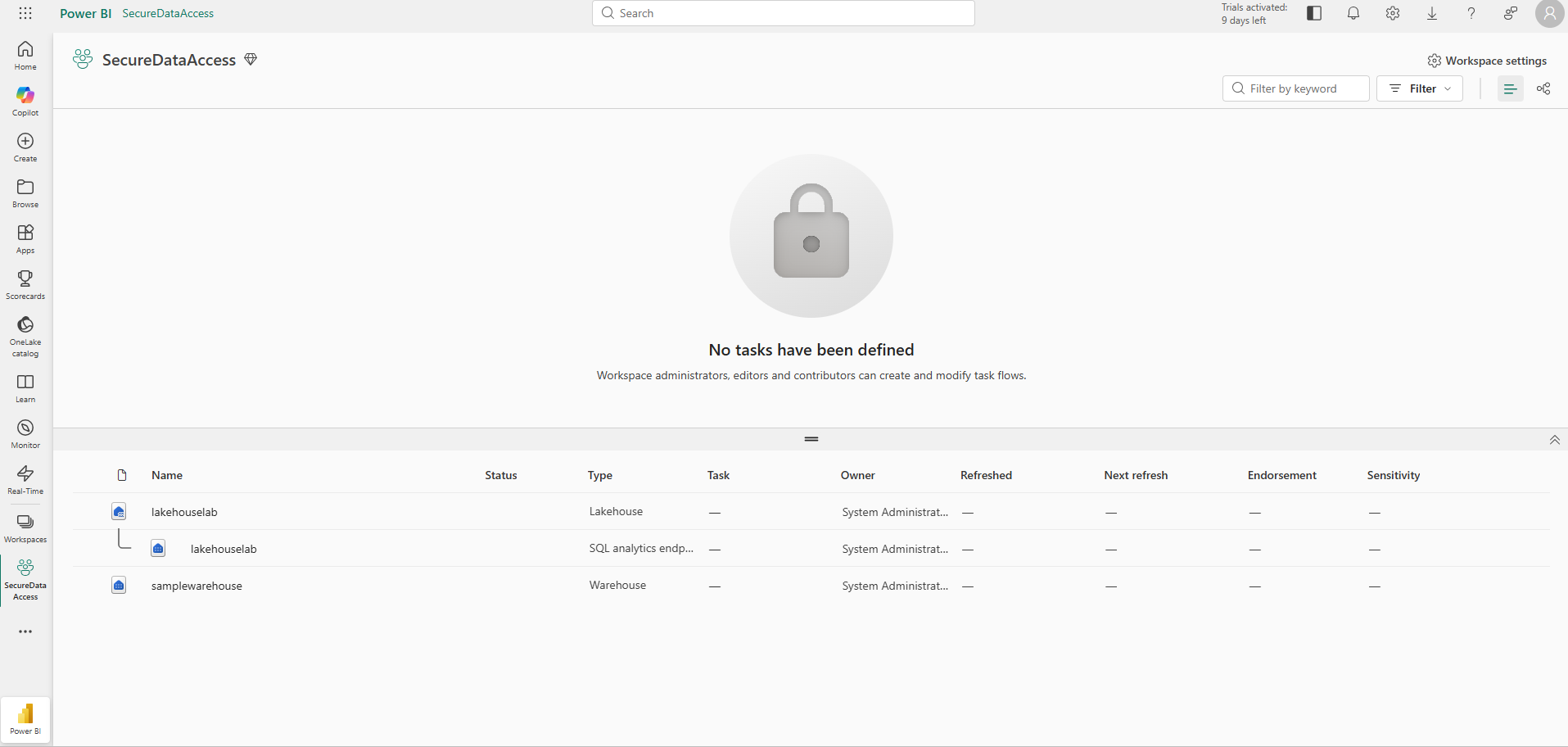Screen dimensions: 1568x747
Task: Click the Endorsement column header
Action: [1282, 475]
